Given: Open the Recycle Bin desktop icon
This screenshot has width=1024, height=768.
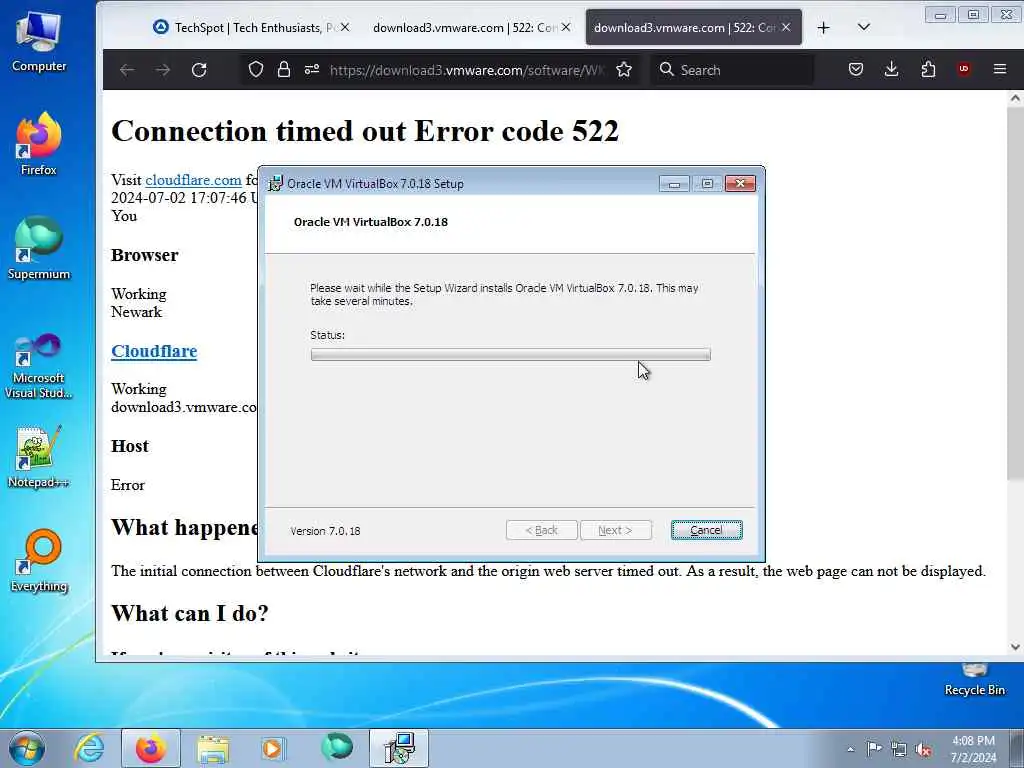Looking at the screenshot, I should pos(974,679).
